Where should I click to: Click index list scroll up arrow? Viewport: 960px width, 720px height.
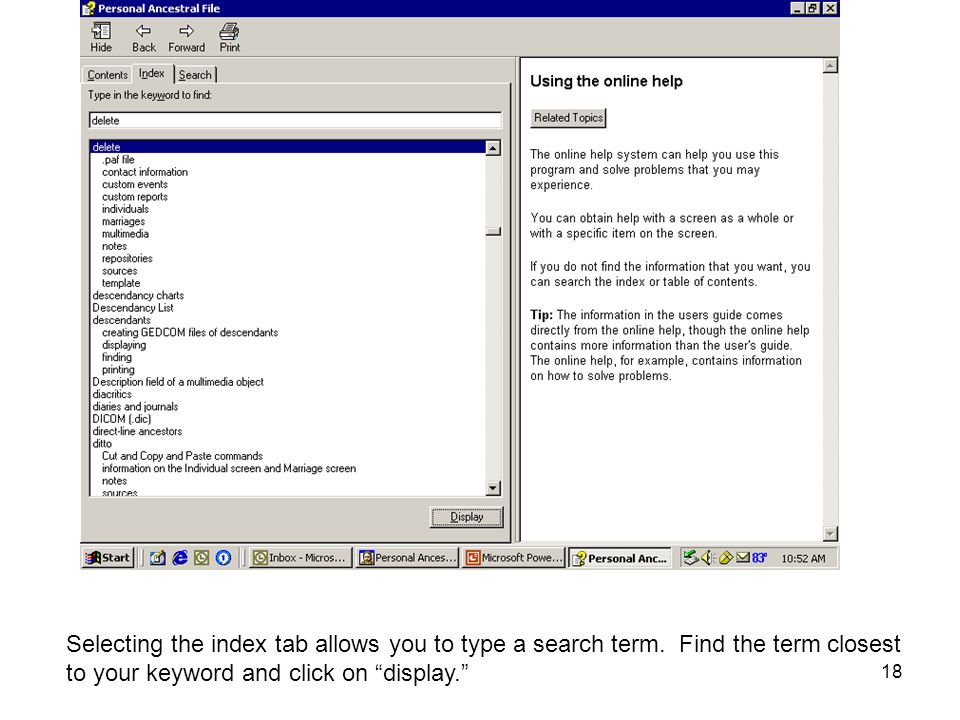(x=493, y=148)
